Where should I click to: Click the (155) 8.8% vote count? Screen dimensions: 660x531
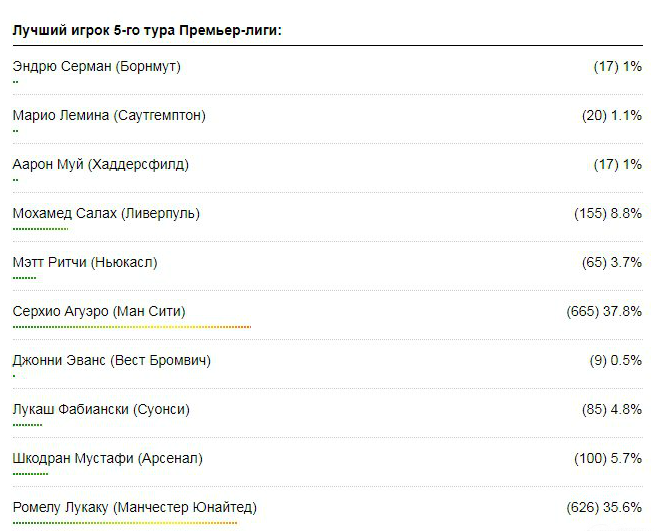pyautogui.click(x=608, y=213)
